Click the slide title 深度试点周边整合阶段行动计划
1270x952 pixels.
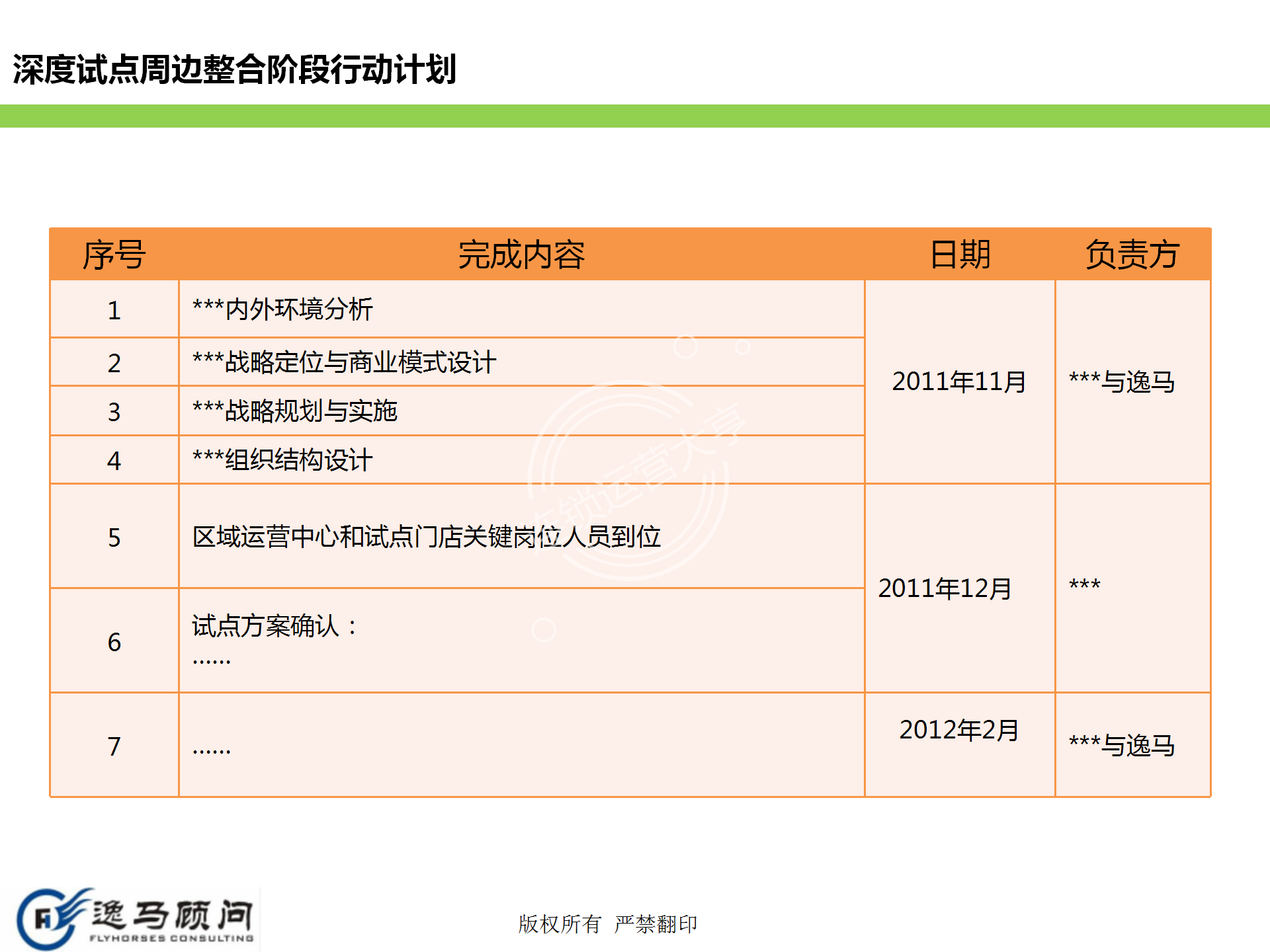pyautogui.click(x=234, y=69)
